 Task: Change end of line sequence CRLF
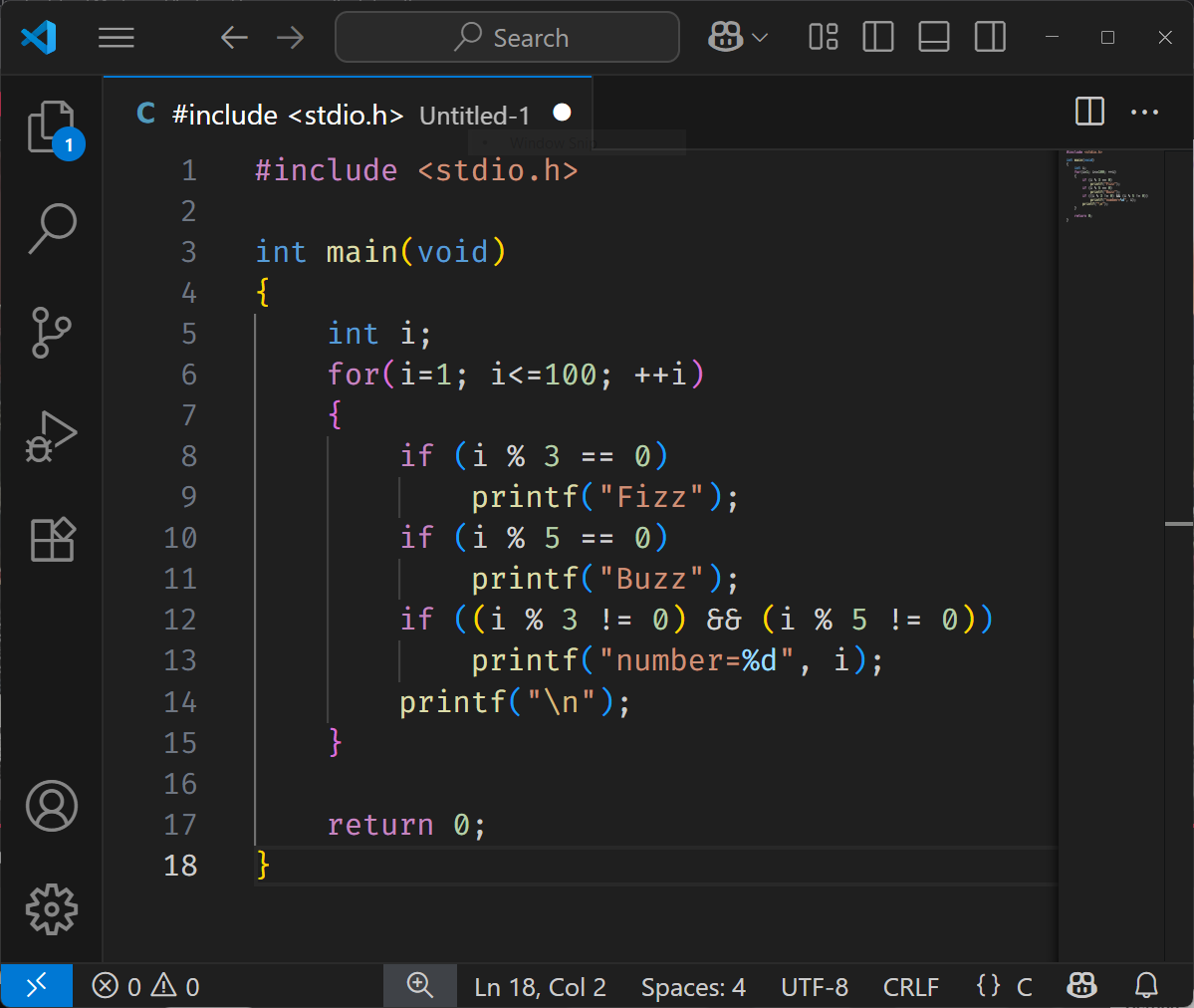coord(911,987)
